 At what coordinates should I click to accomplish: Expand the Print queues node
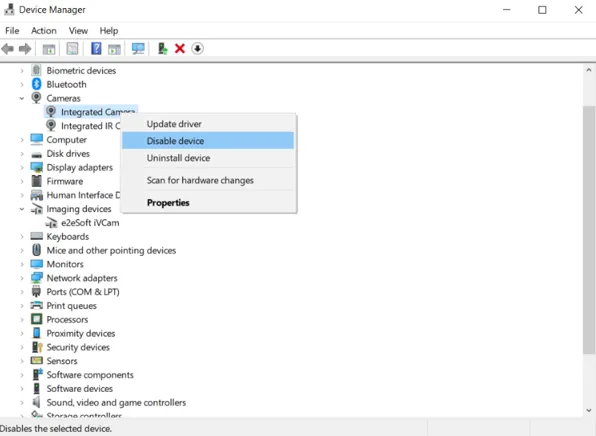point(22,306)
